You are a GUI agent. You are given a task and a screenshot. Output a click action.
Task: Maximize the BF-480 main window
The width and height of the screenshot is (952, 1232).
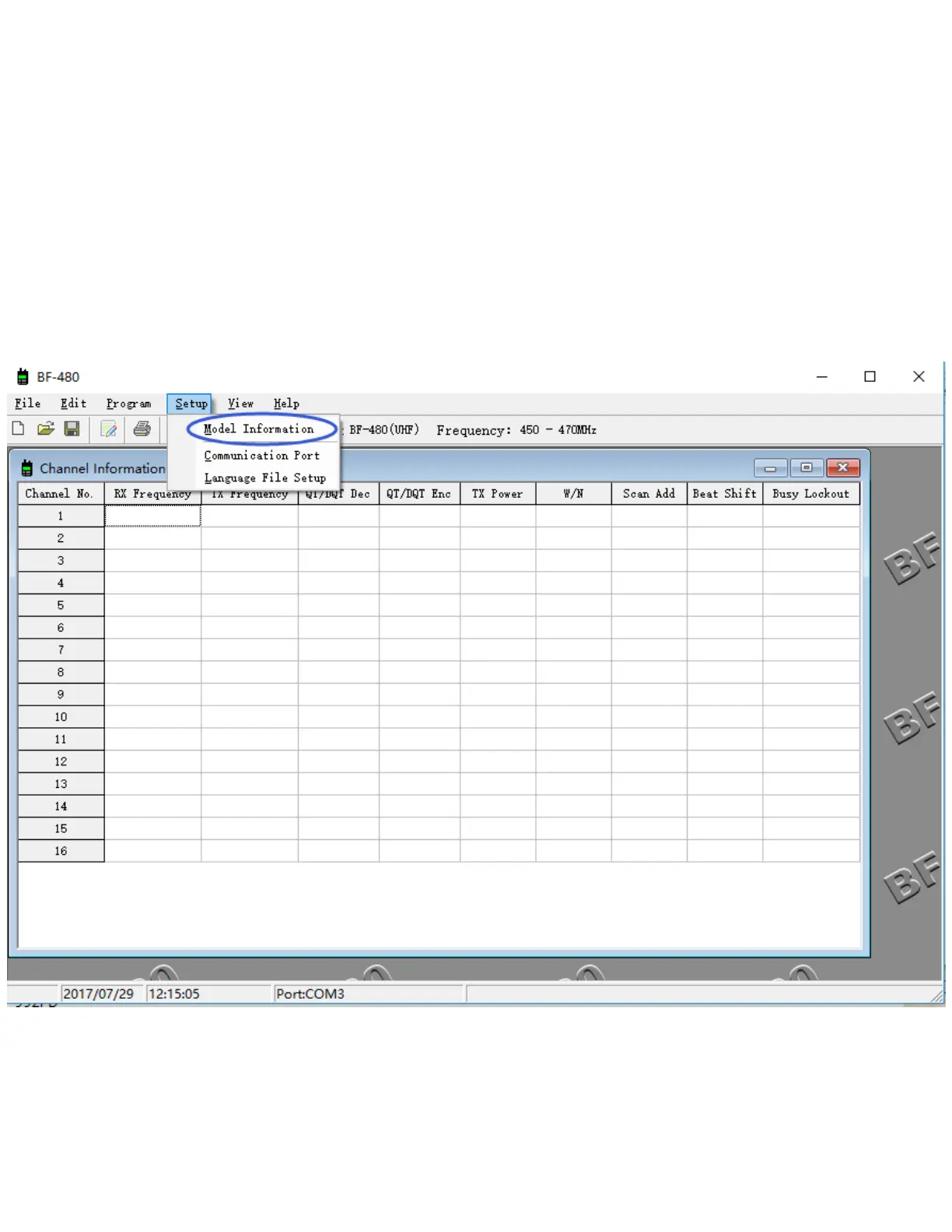pos(870,376)
